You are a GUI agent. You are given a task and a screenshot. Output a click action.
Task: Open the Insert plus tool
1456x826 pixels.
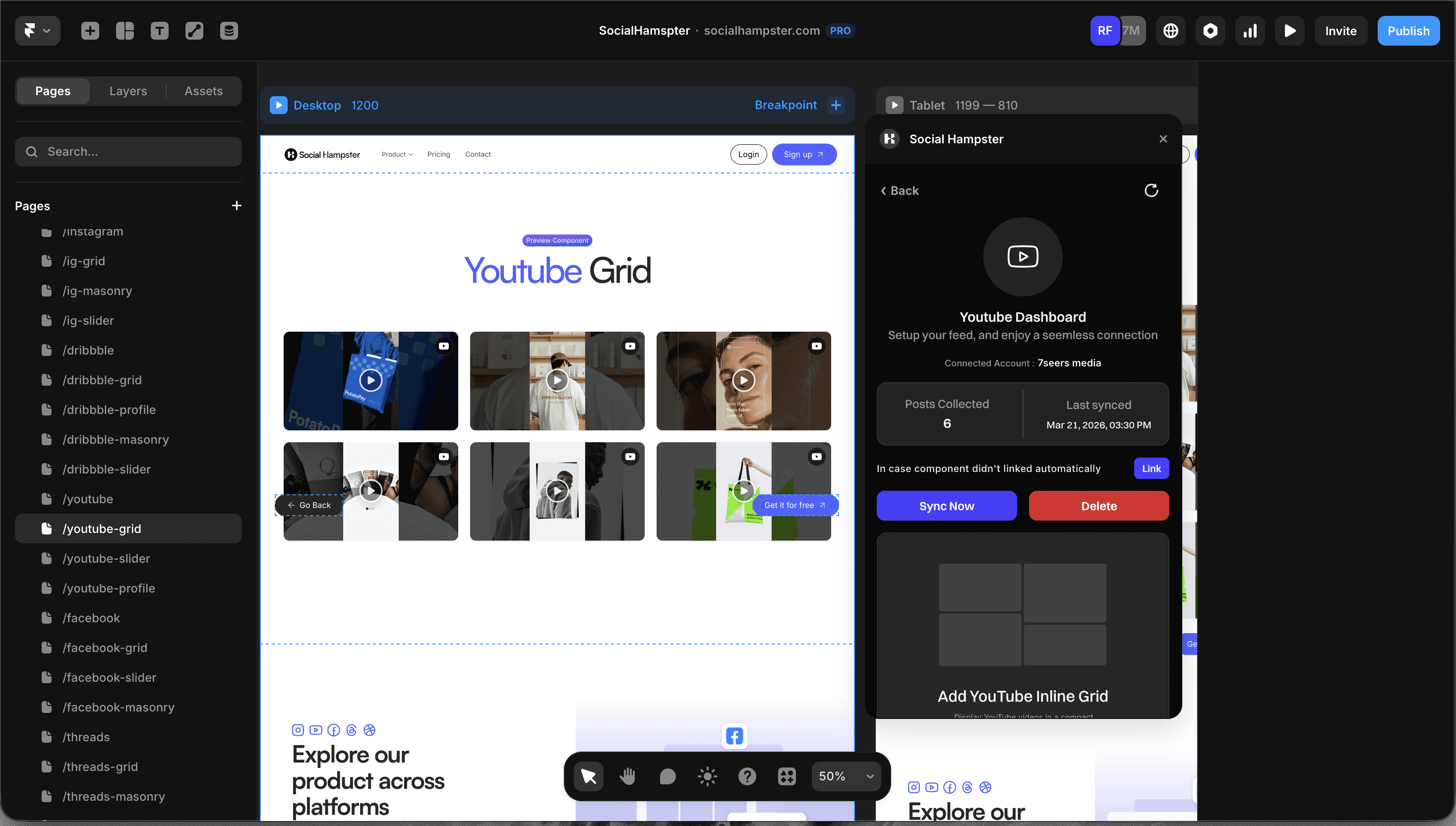click(x=90, y=31)
